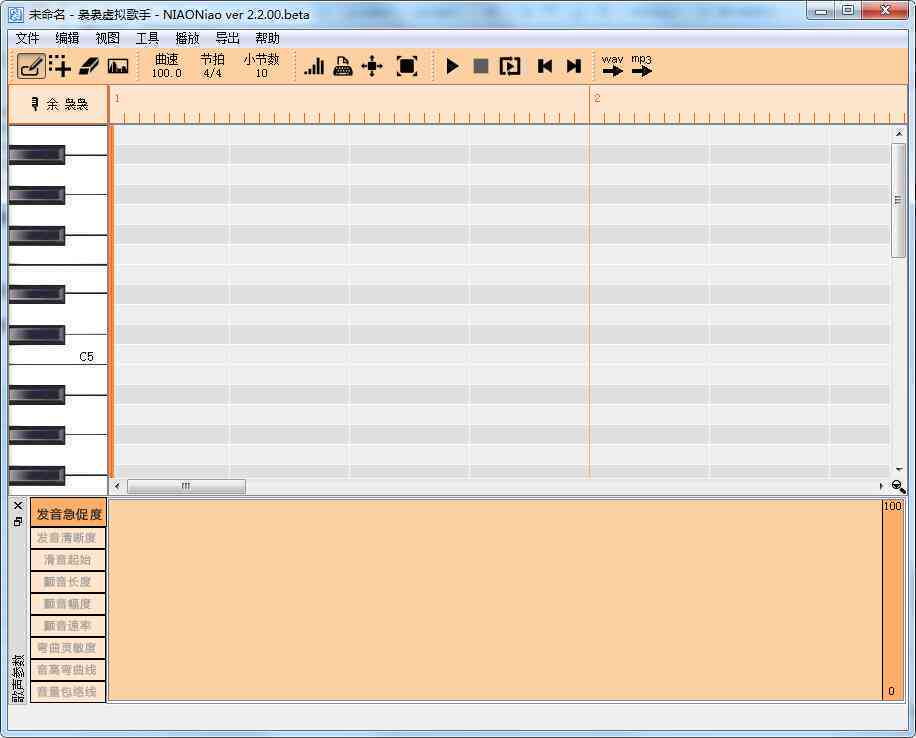Click the four-arrow move icon

click(x=372, y=66)
